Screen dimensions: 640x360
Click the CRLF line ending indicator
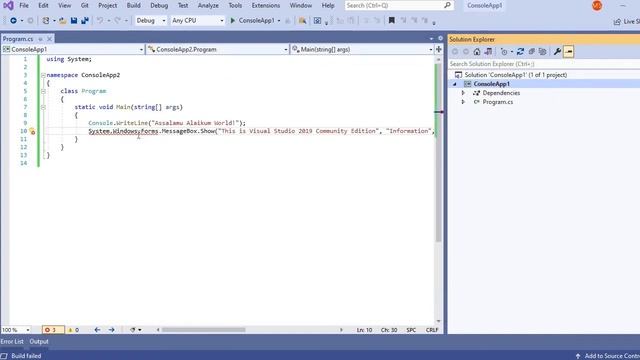click(x=432, y=330)
